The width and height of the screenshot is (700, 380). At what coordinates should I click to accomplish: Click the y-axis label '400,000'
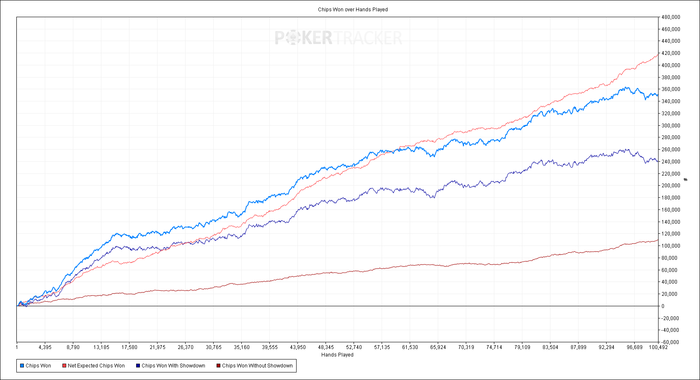(x=671, y=65)
